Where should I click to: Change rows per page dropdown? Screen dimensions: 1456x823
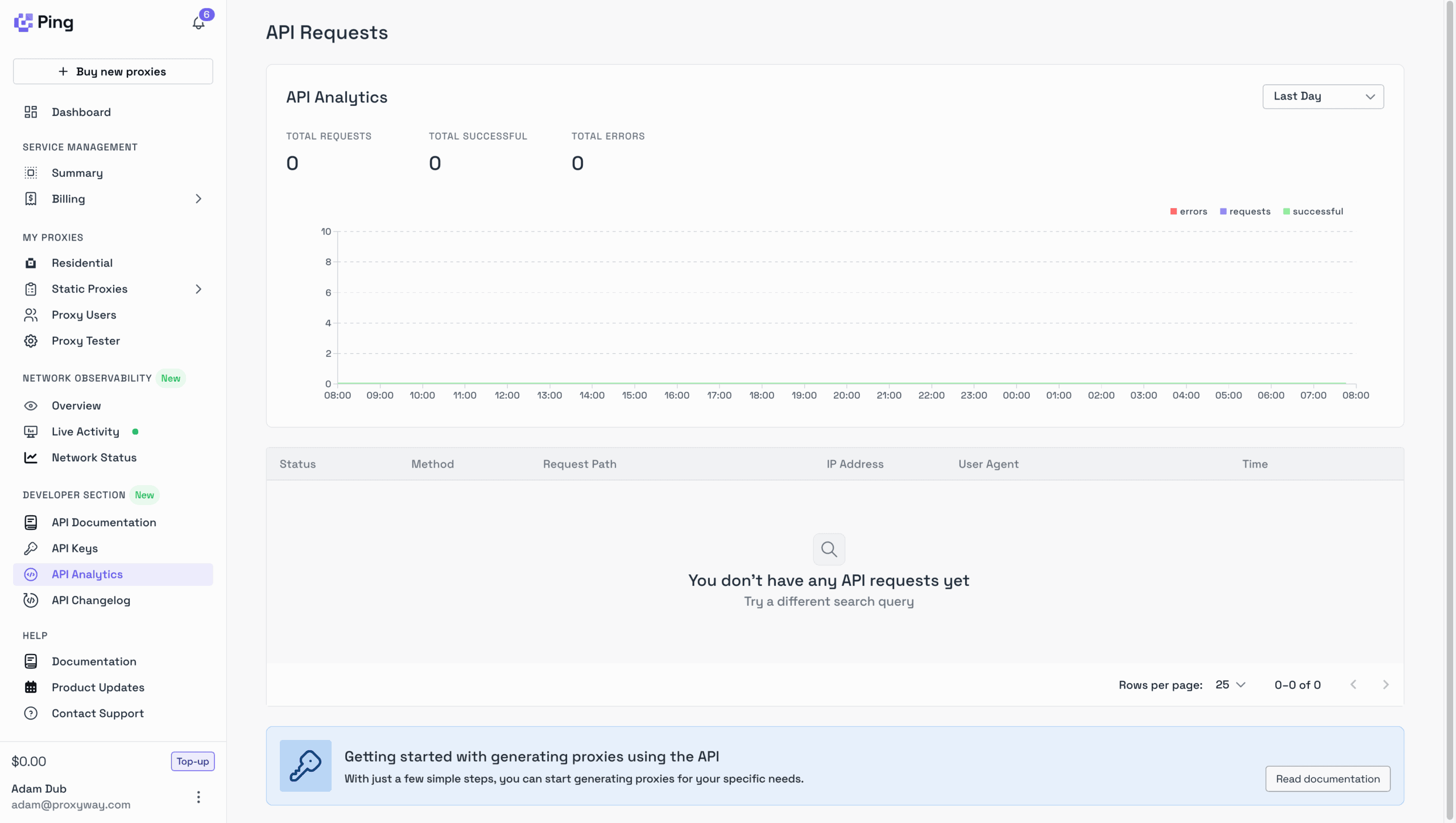[1230, 685]
